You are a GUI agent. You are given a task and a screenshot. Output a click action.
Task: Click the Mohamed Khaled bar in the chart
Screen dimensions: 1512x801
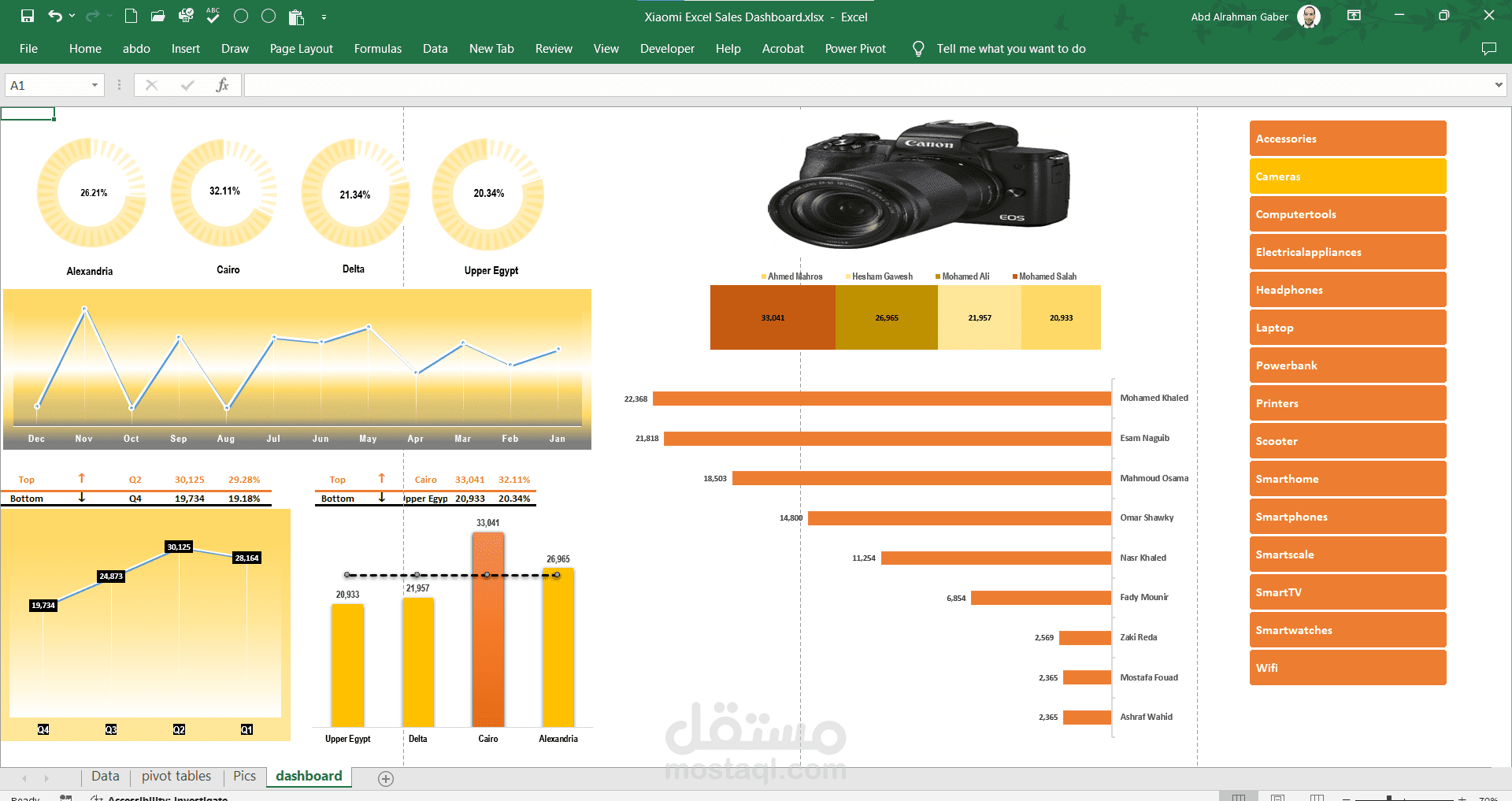pos(882,399)
